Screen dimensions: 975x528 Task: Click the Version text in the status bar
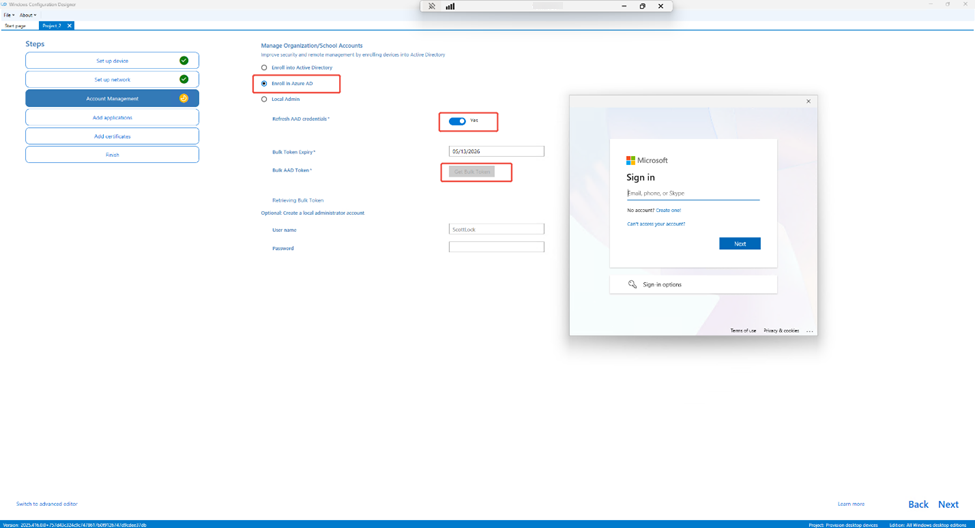[x=75, y=525]
